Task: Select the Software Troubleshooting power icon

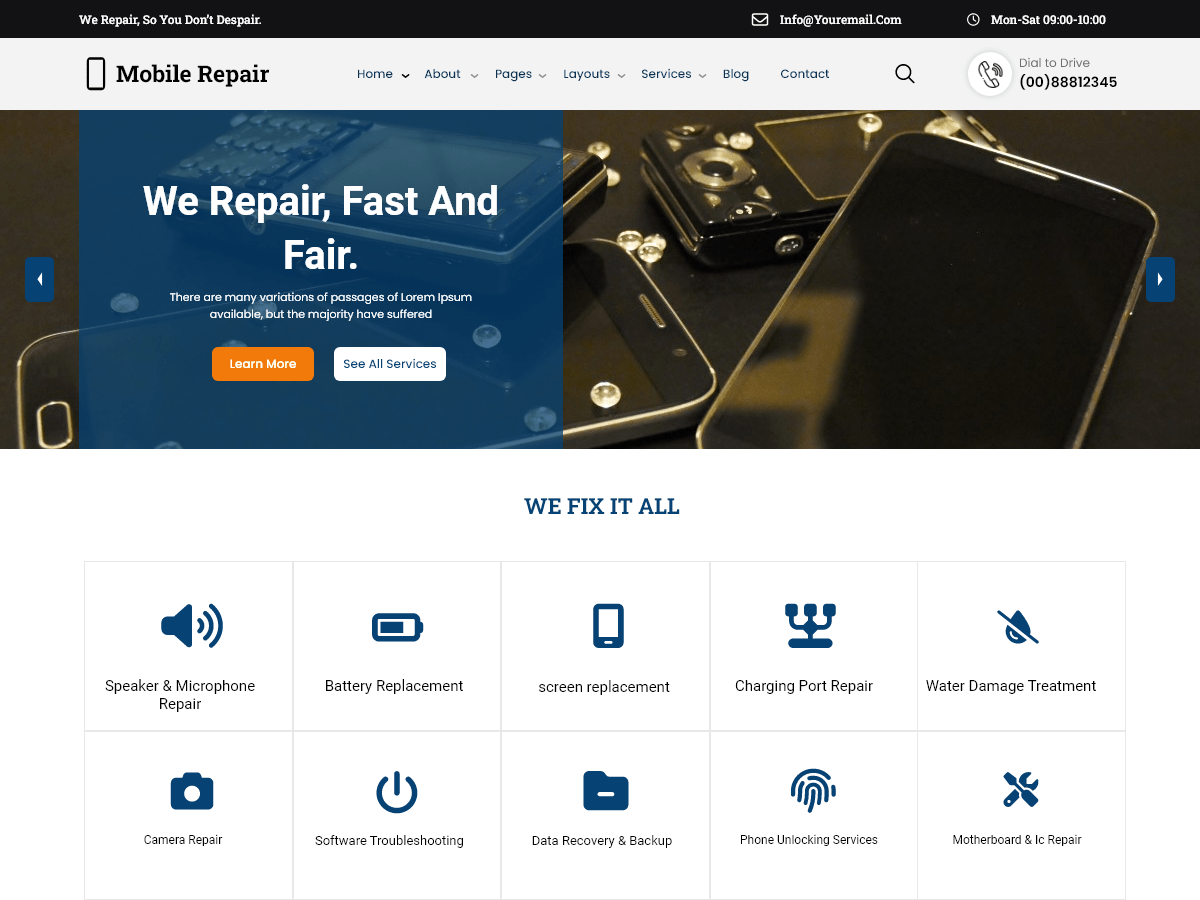Action: click(397, 791)
